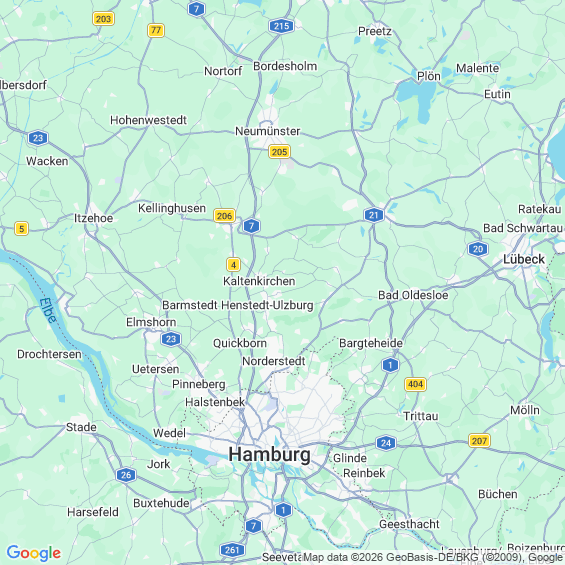
Task: Click the A 215 highway shield
Action: [281, 26]
